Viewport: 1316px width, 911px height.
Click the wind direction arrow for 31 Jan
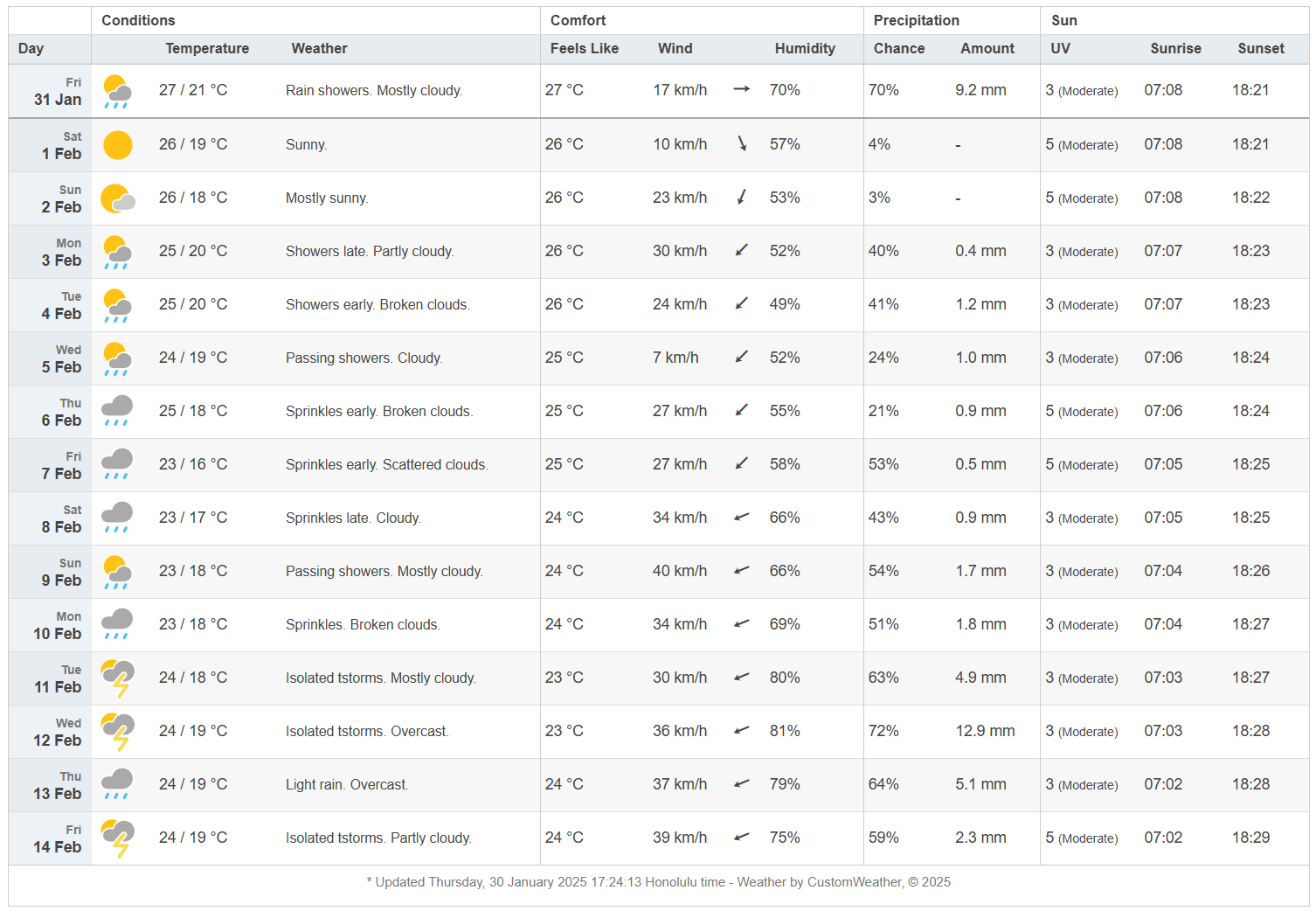742,89
